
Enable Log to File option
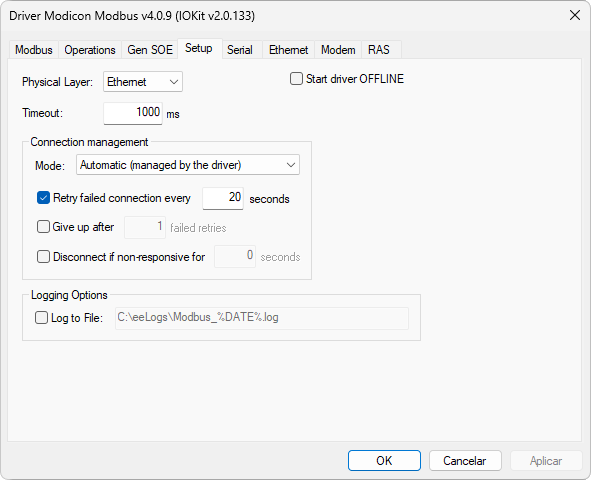(41, 318)
